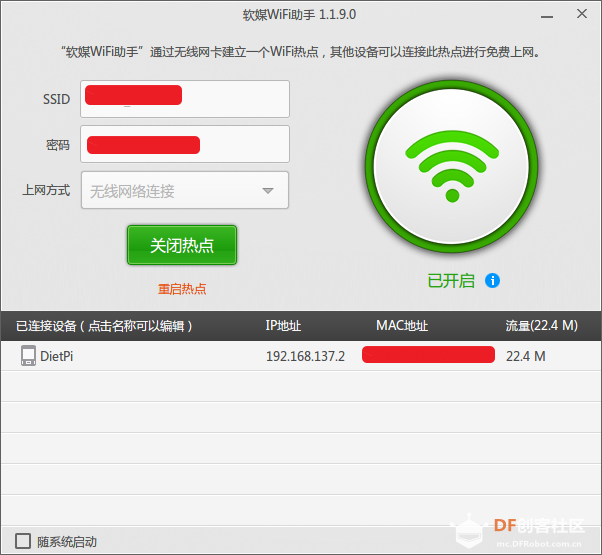Click the IP地址 column header
The width and height of the screenshot is (602, 555).
point(283,325)
